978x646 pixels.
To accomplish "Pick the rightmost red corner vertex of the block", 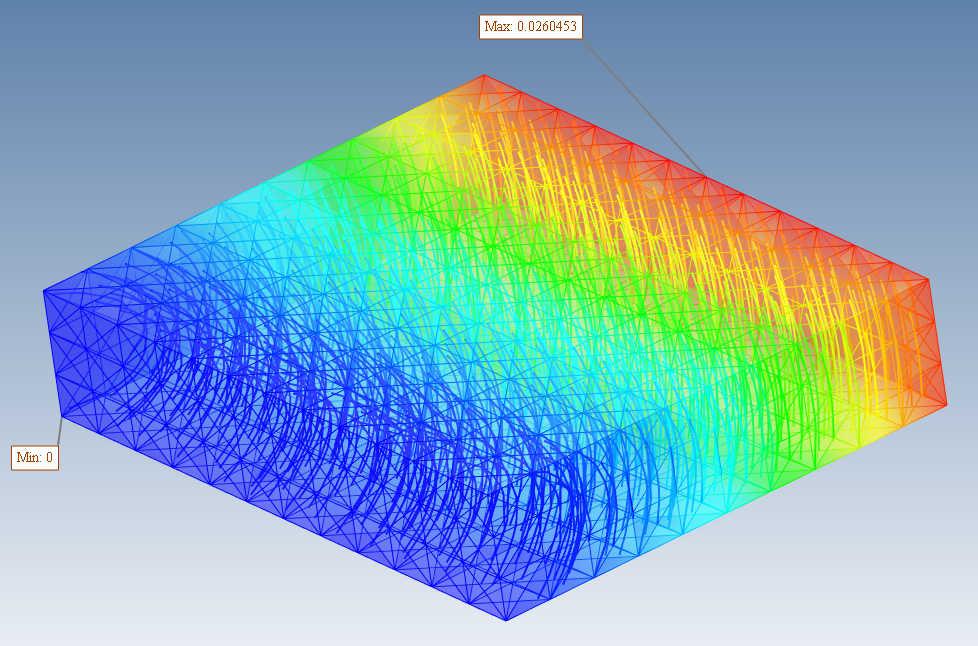I will click(946, 405).
